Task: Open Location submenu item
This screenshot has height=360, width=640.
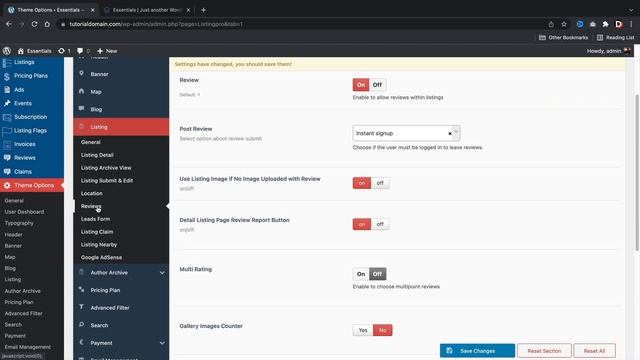Action: (x=91, y=193)
